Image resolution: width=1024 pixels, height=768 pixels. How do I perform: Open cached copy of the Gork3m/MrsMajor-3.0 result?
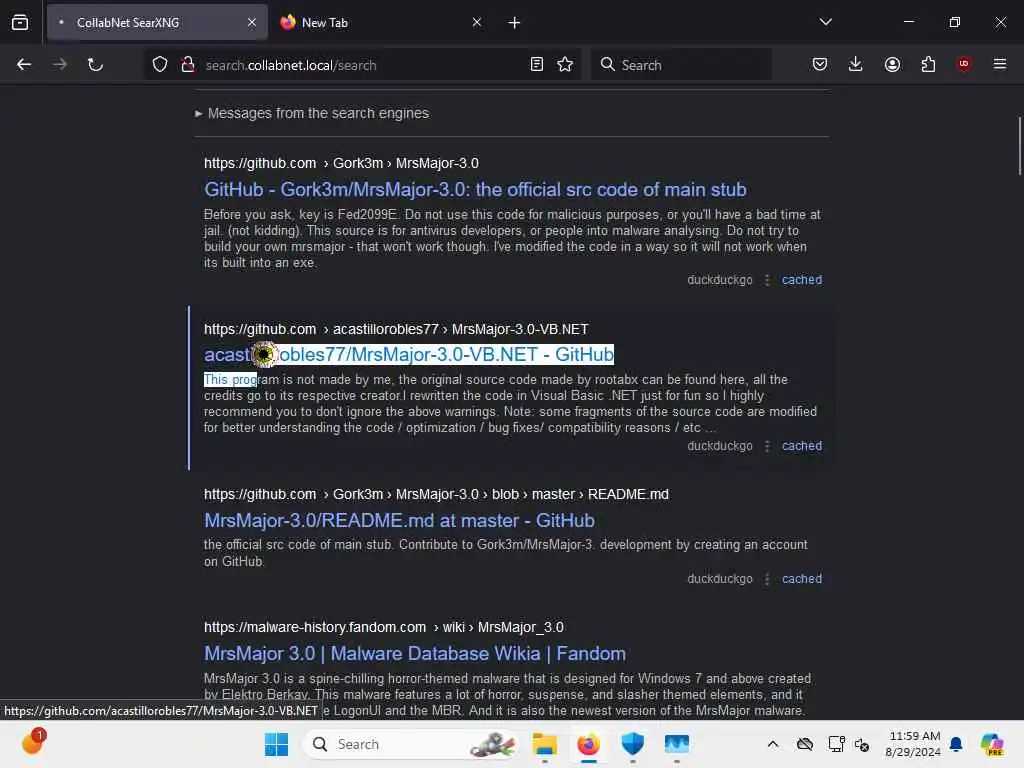[801, 280]
